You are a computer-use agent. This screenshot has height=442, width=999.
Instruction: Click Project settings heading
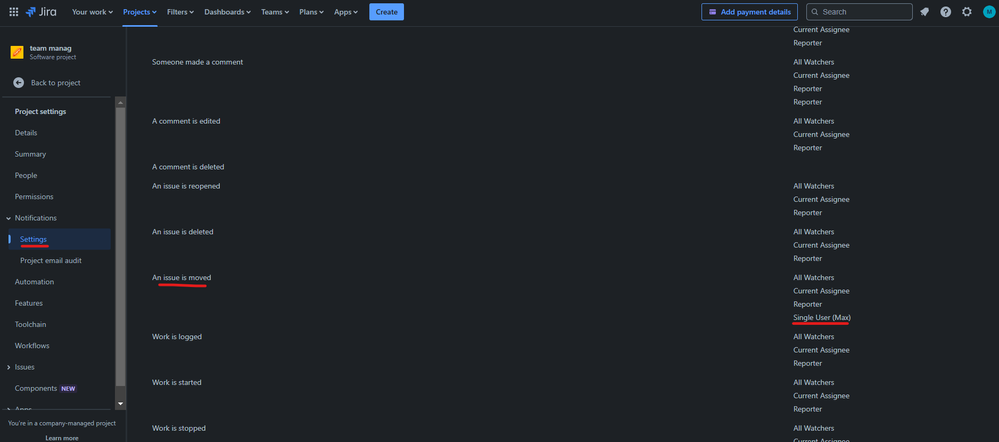tap(40, 111)
